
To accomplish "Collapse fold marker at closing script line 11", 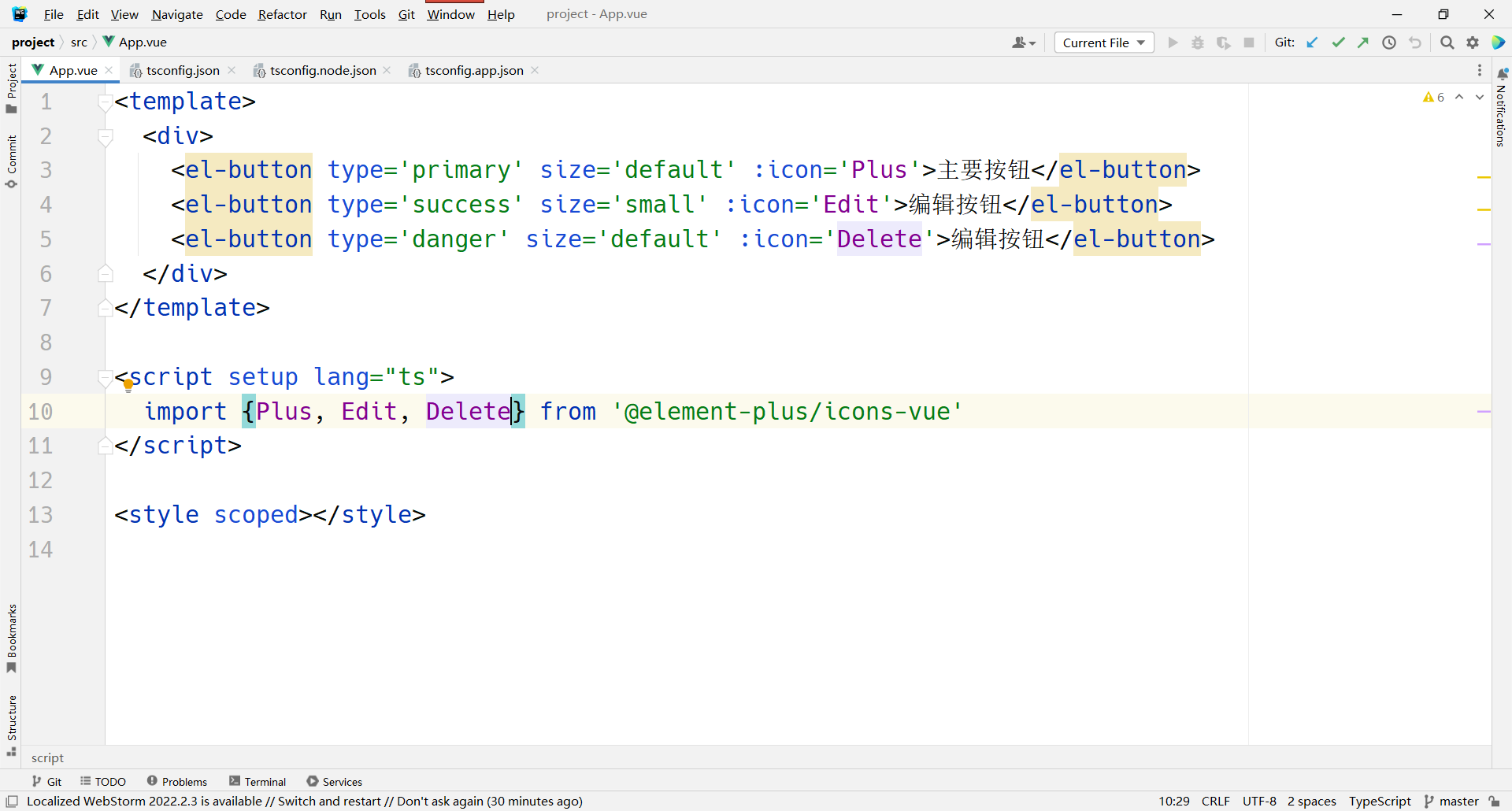I will click(104, 446).
